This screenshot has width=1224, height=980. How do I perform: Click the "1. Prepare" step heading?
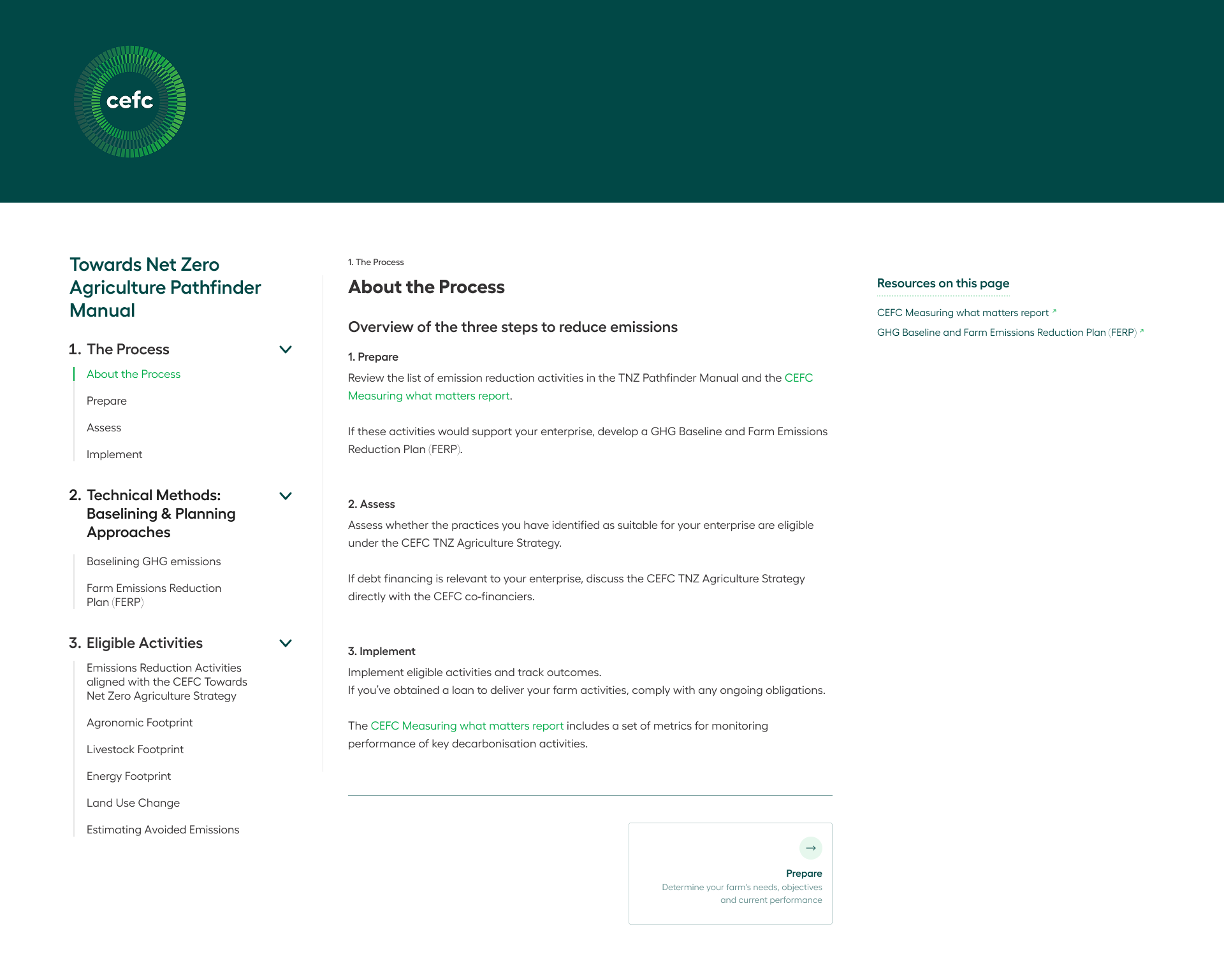pos(373,357)
